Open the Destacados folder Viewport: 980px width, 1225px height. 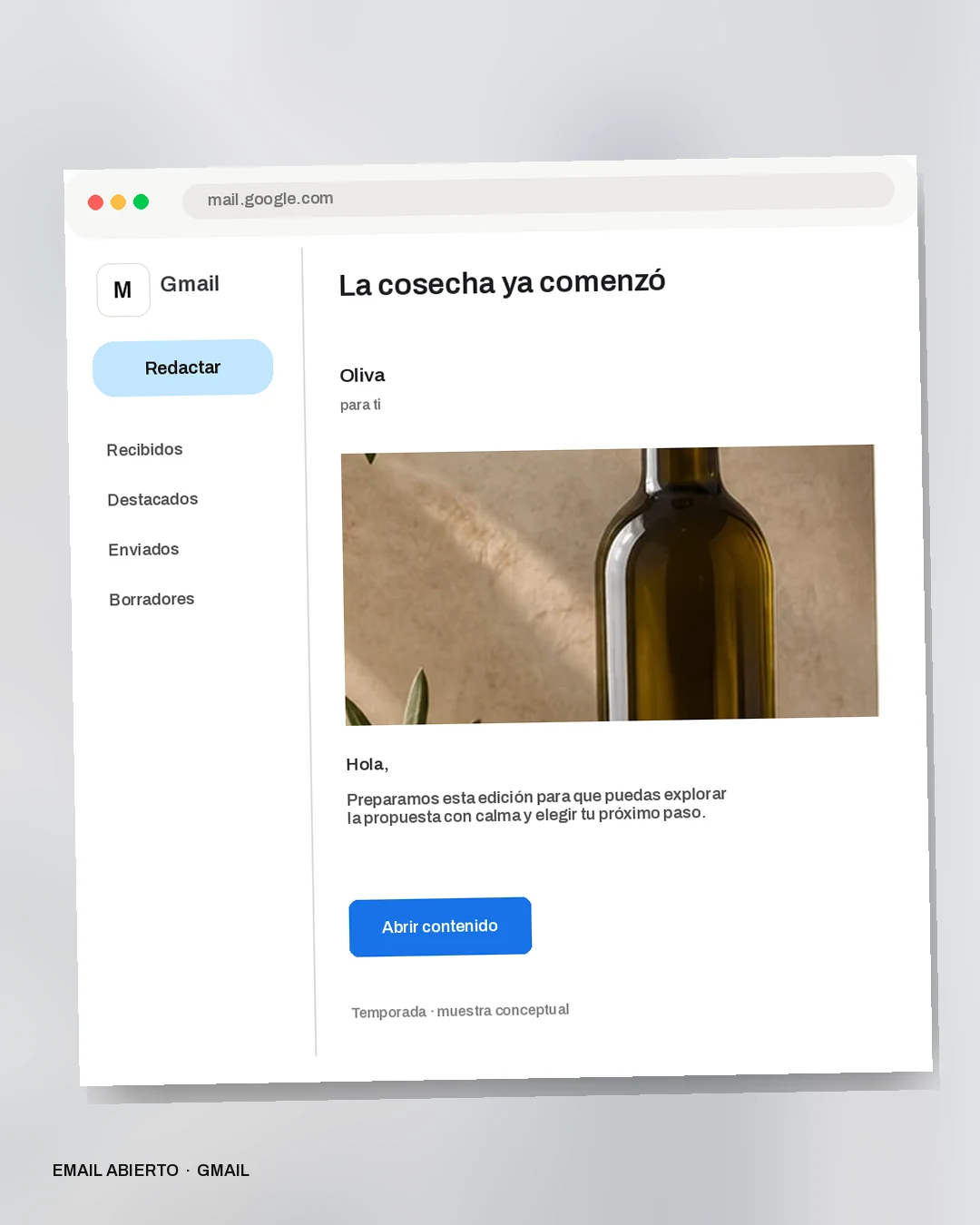(152, 499)
